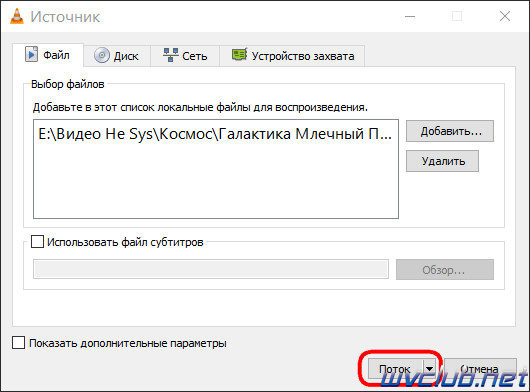This screenshot has height=392, width=530.
Task: Click the Удалить button
Action: [442, 161]
